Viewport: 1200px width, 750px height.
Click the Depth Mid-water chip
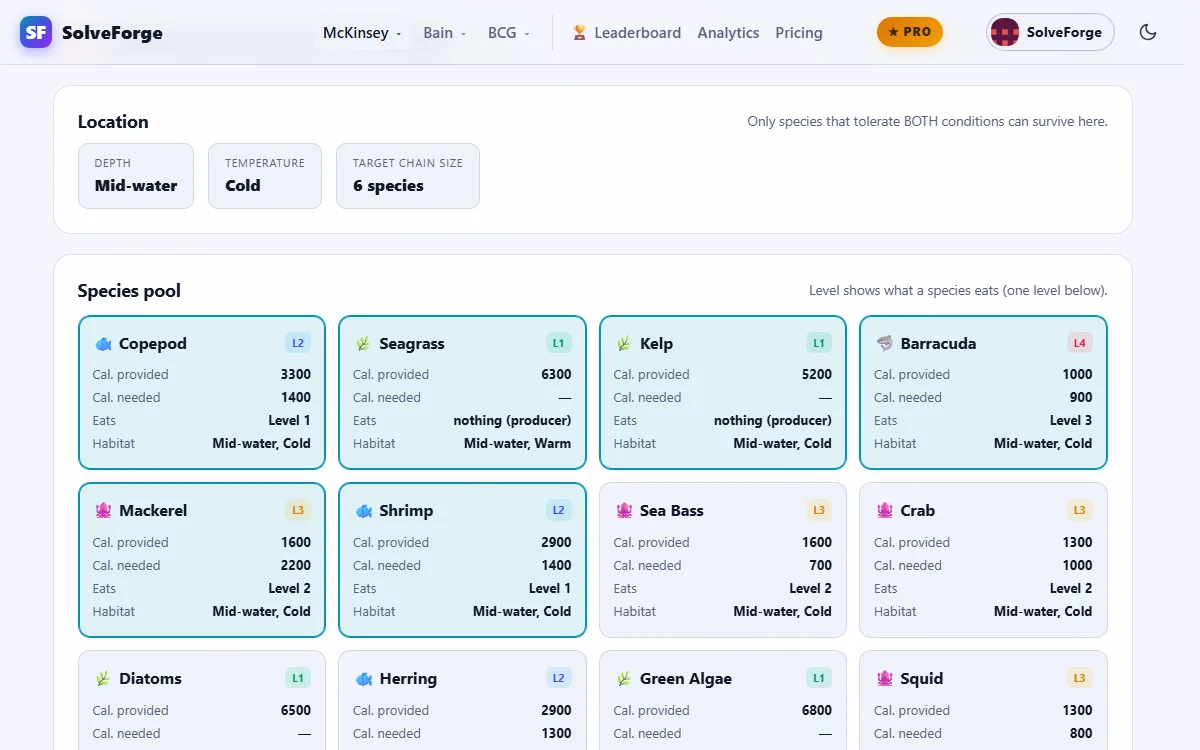coord(136,176)
